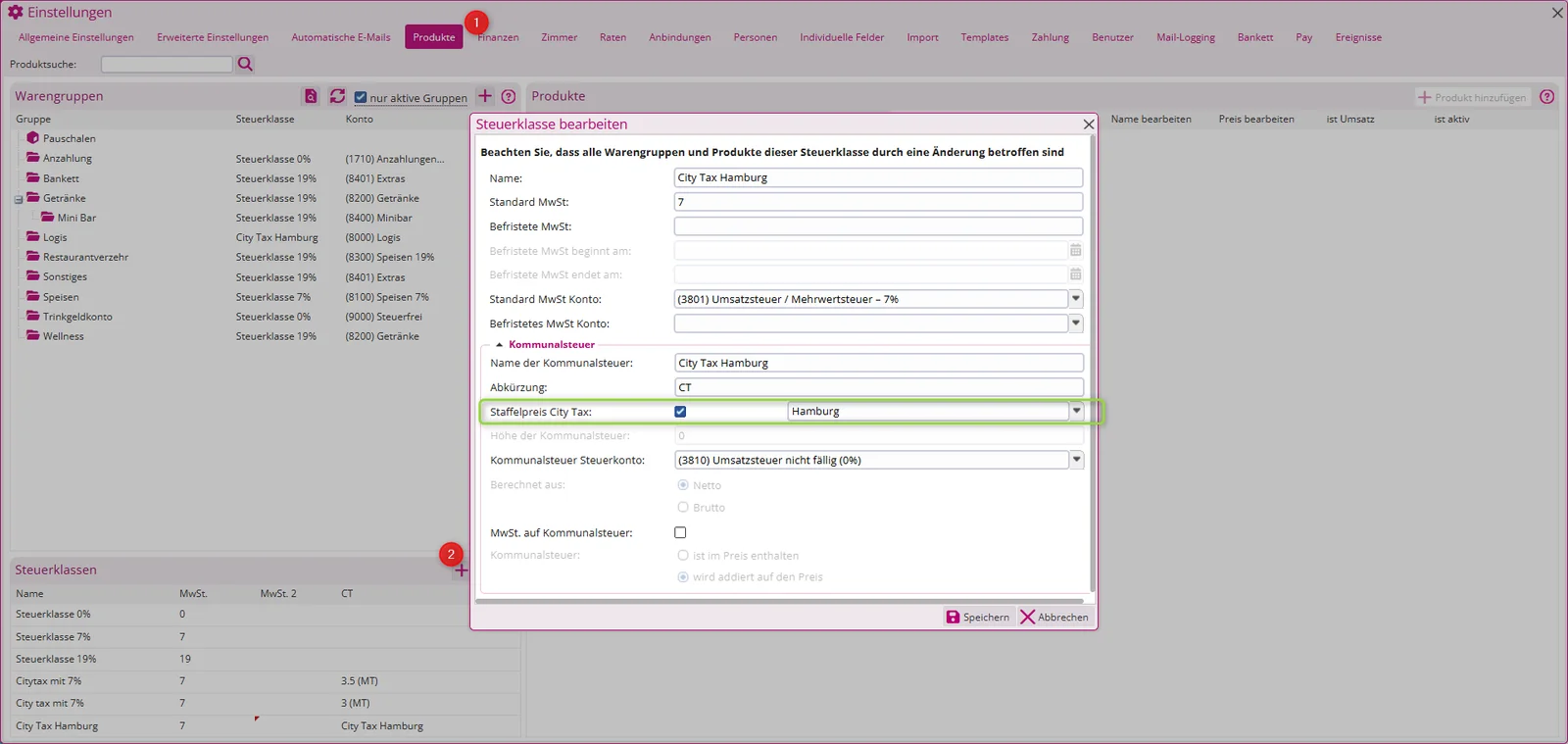Click the Produktsuche input field

coord(167,64)
